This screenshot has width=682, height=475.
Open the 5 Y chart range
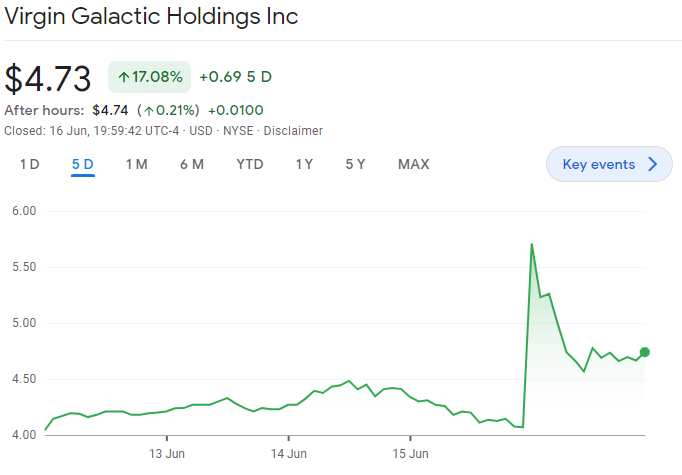coord(355,164)
